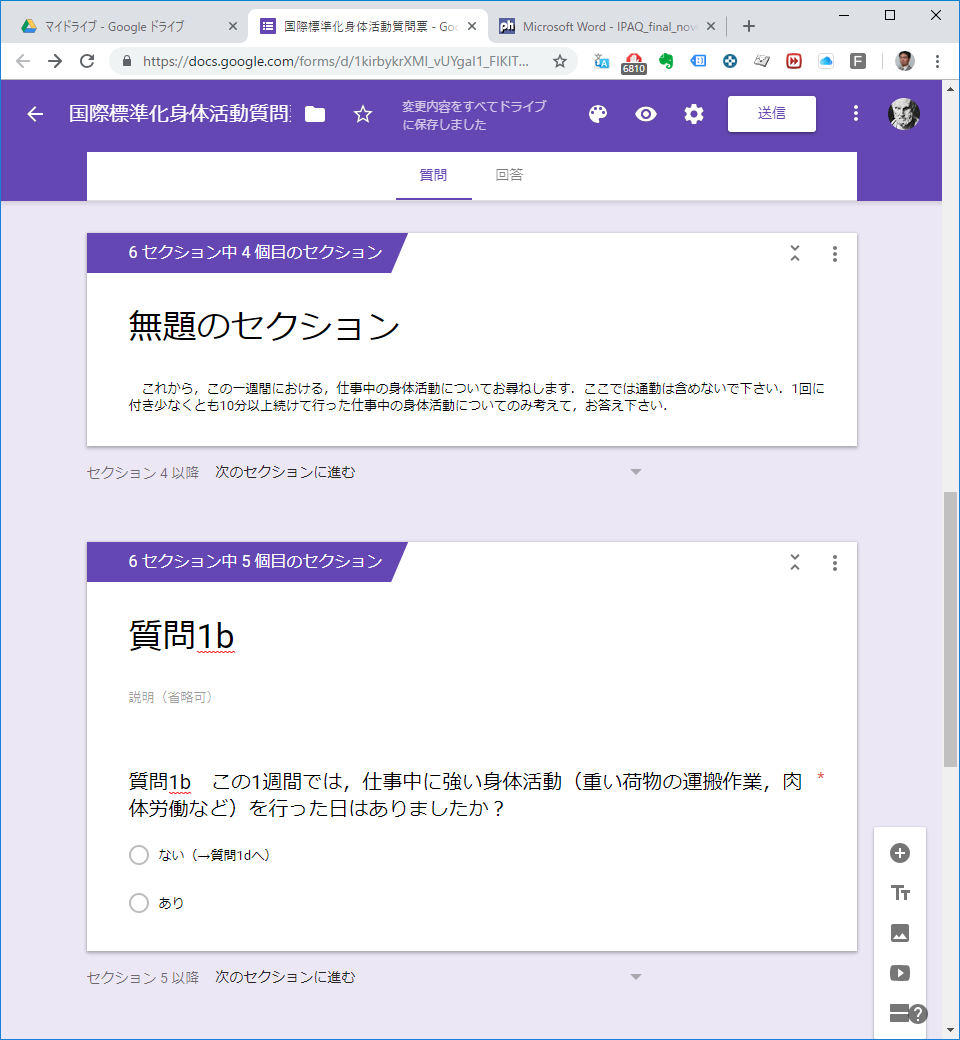Star this form

363,114
